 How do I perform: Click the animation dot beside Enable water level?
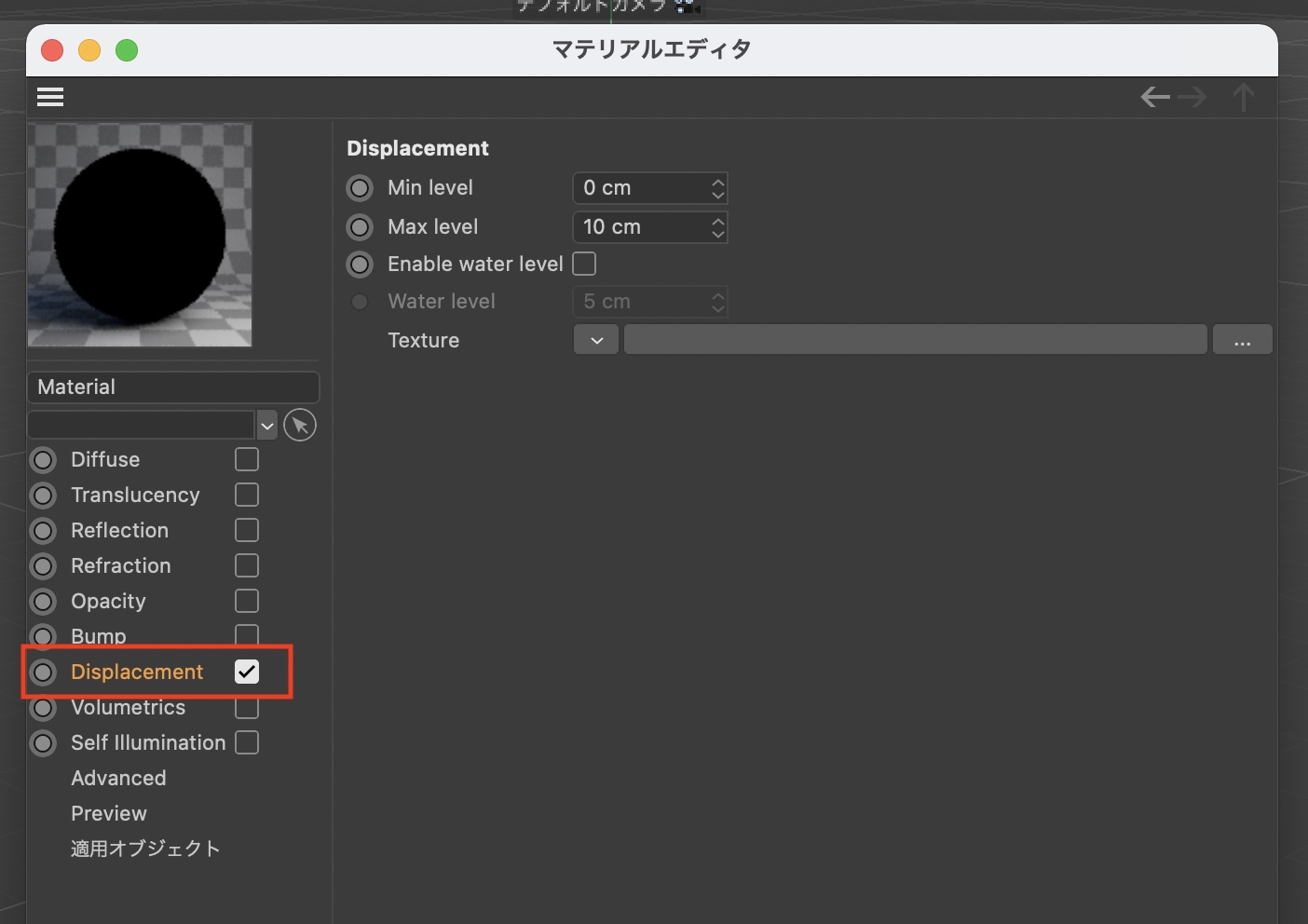point(360,265)
